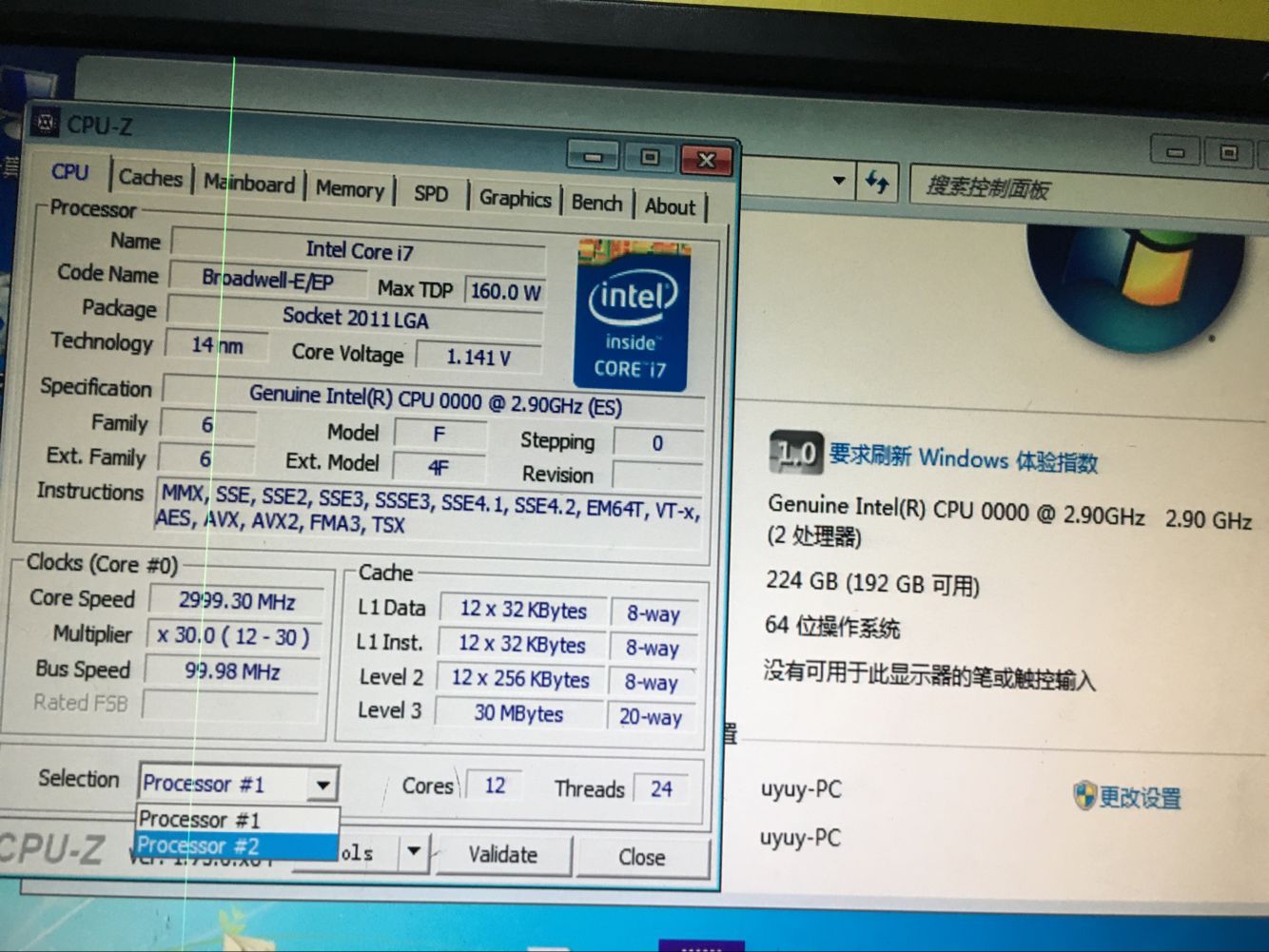This screenshot has width=1269, height=952.
Task: Expand the Selection processor combo box arrow
Action: coord(323,786)
